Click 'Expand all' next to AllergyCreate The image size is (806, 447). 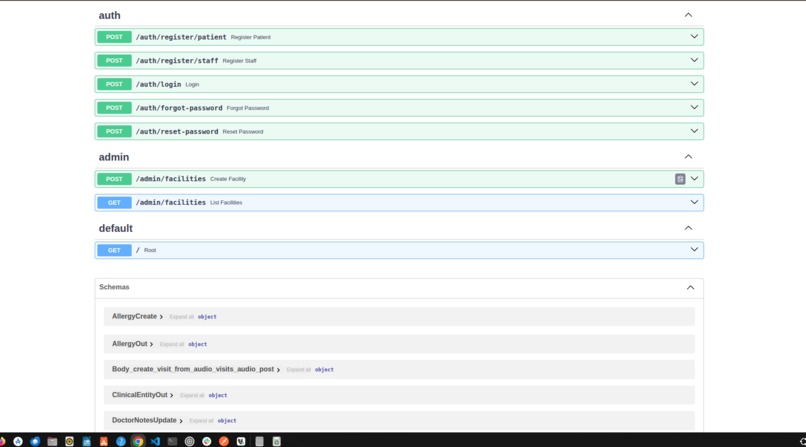181,317
